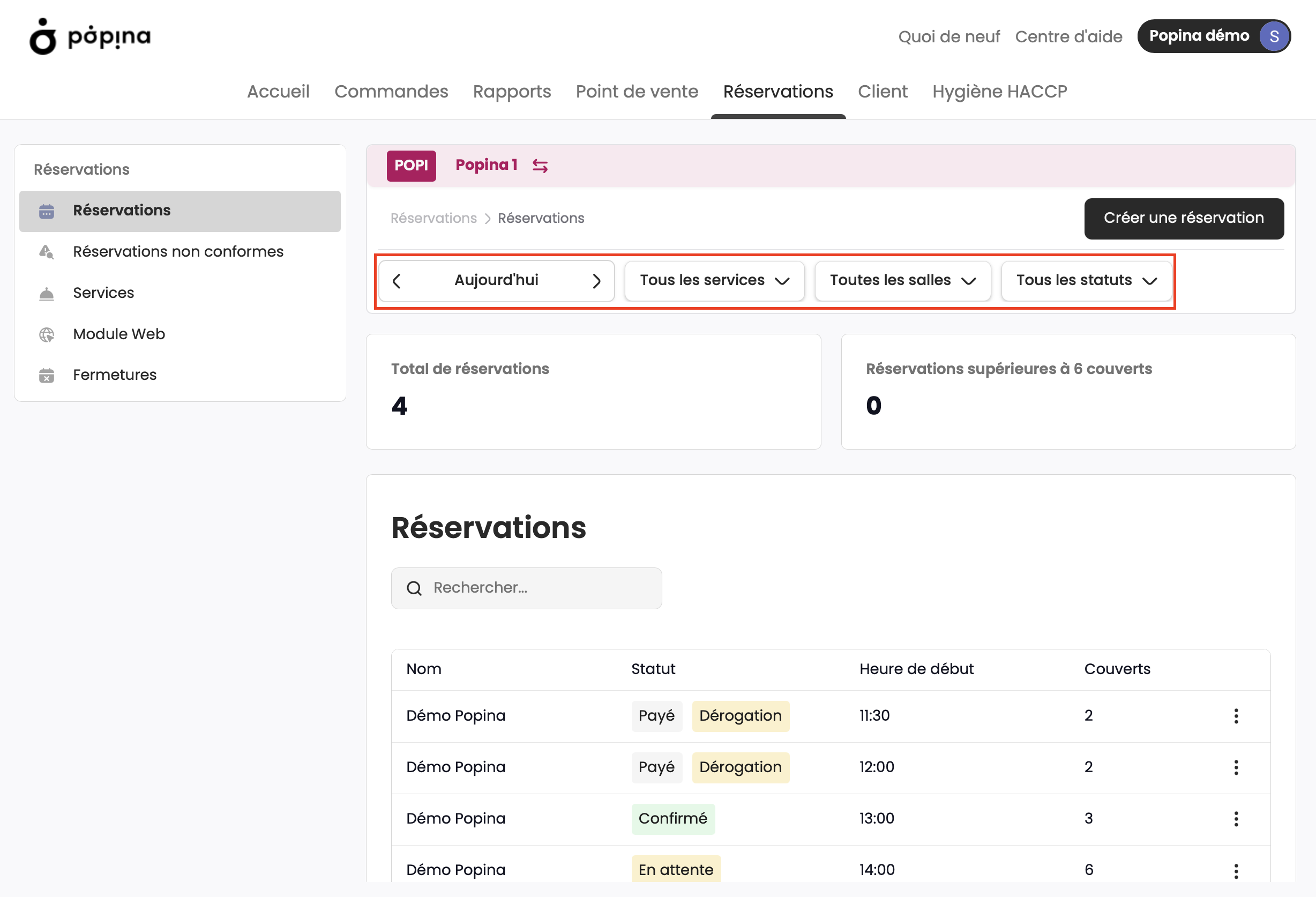
Task: Expand the Tous les statuts dropdown
Action: tap(1086, 281)
